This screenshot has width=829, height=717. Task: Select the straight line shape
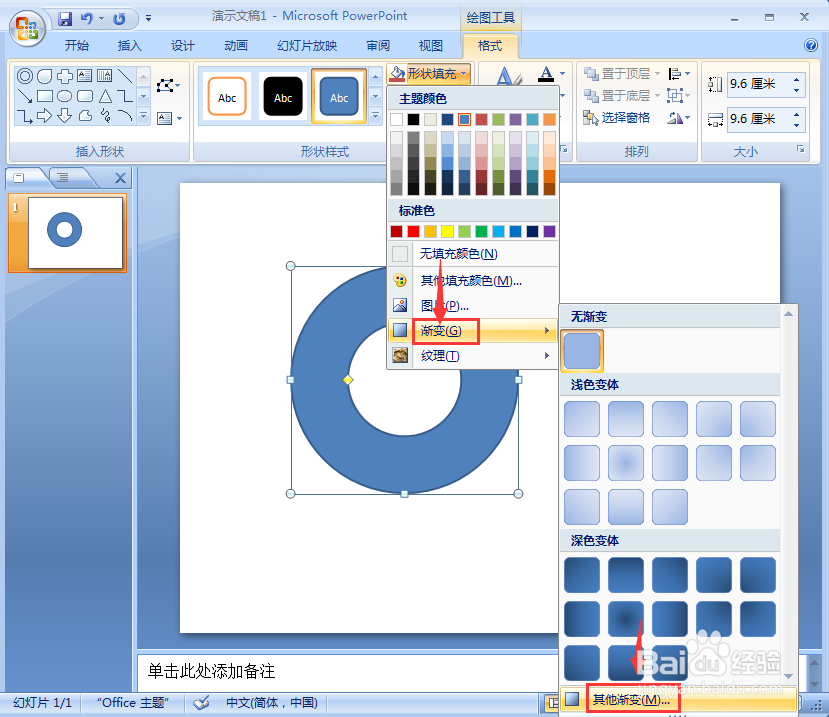(x=125, y=76)
